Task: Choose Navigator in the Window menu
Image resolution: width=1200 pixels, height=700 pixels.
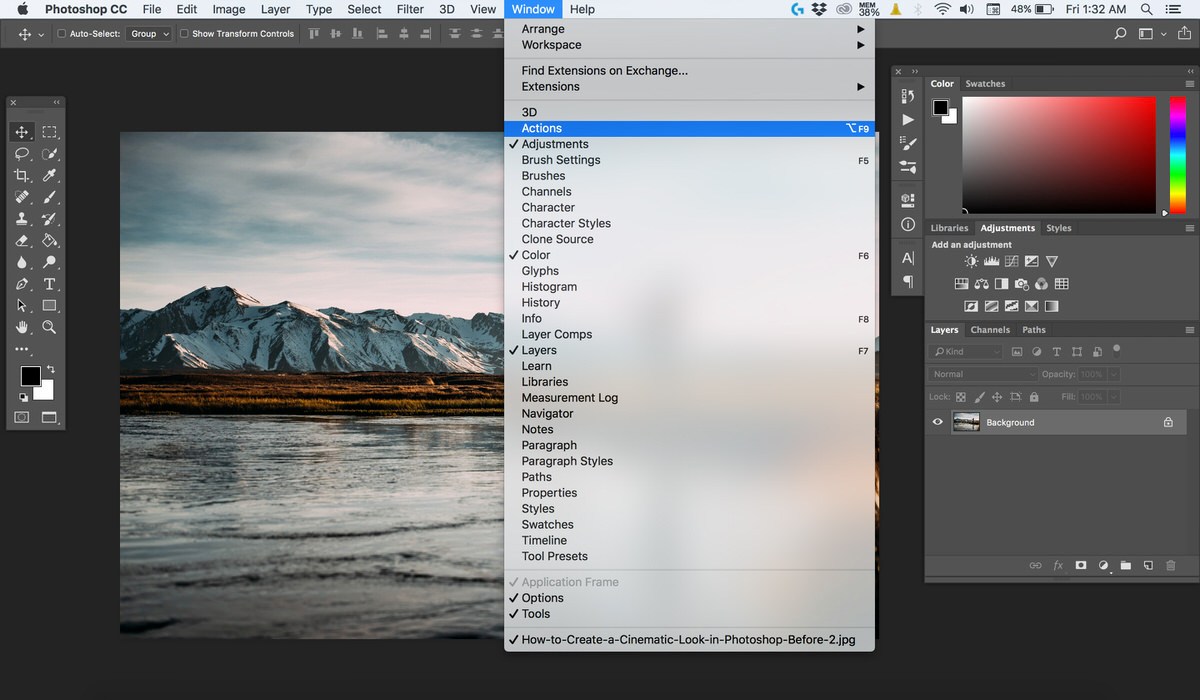Action: pos(689,414)
